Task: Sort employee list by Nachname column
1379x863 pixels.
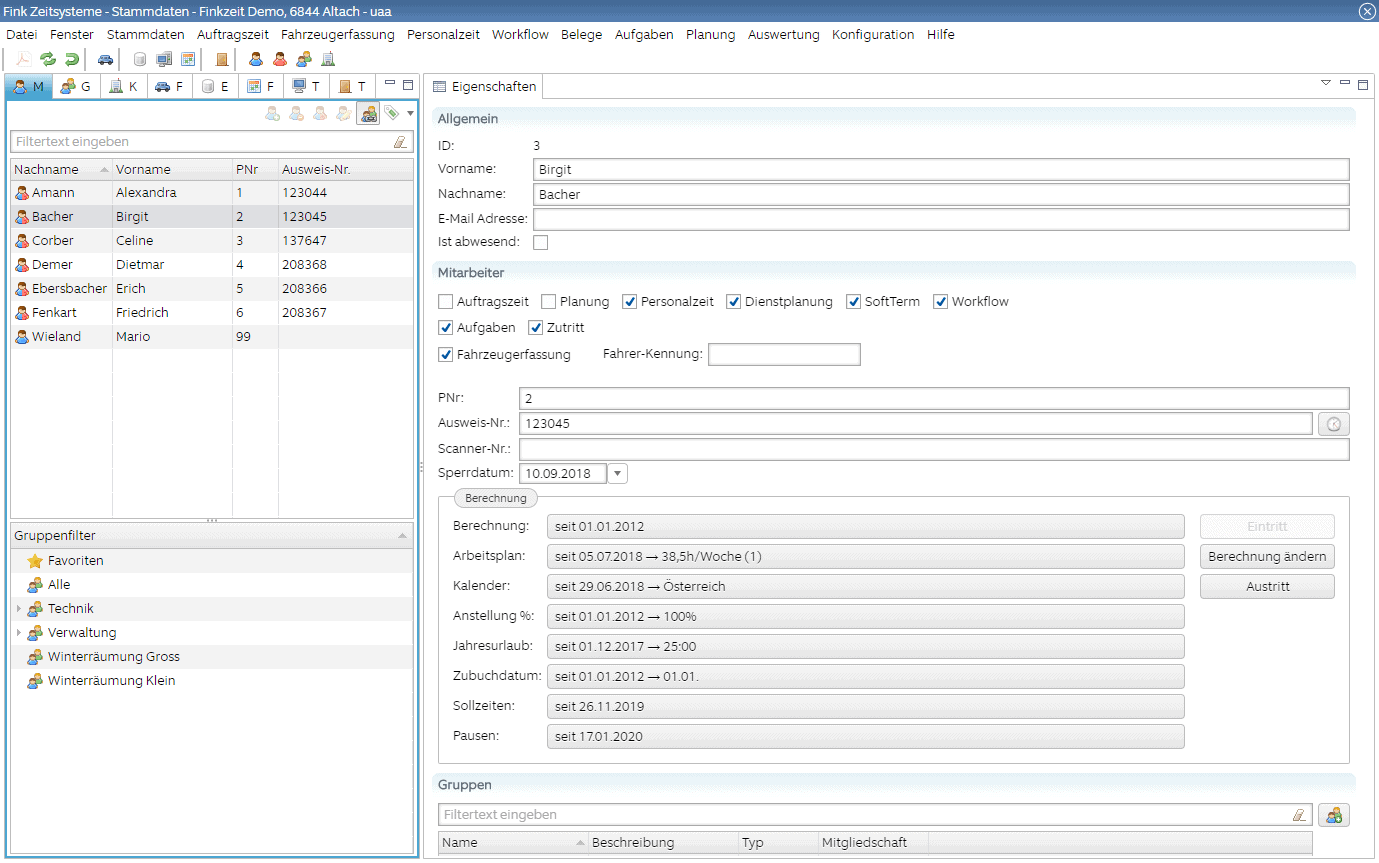Action: pyautogui.click(x=60, y=169)
